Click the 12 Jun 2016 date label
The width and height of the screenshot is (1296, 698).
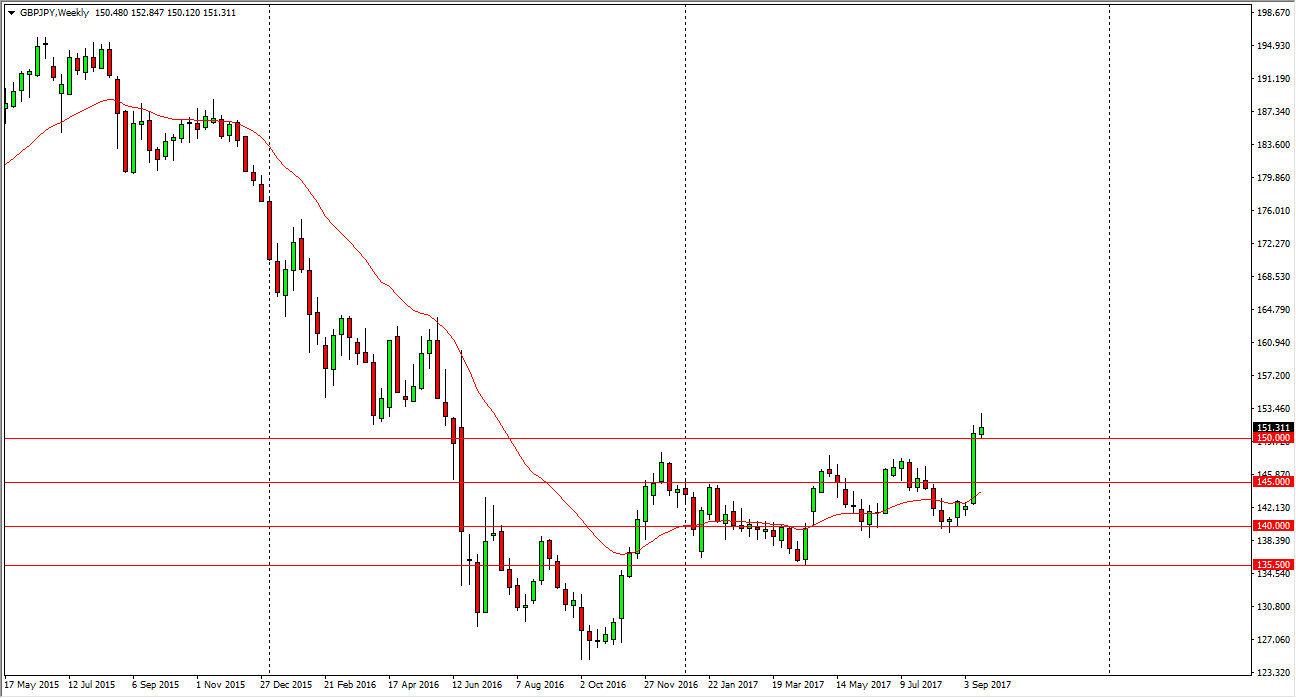pyautogui.click(x=477, y=685)
